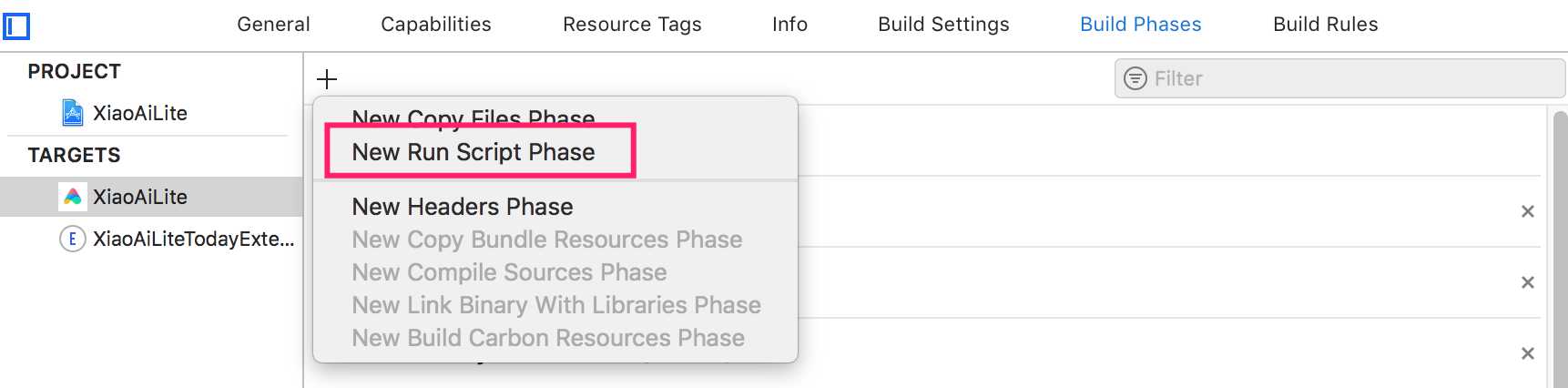Viewport: 1568px width, 388px height.
Task: Switch to the General tab
Action: [273, 25]
